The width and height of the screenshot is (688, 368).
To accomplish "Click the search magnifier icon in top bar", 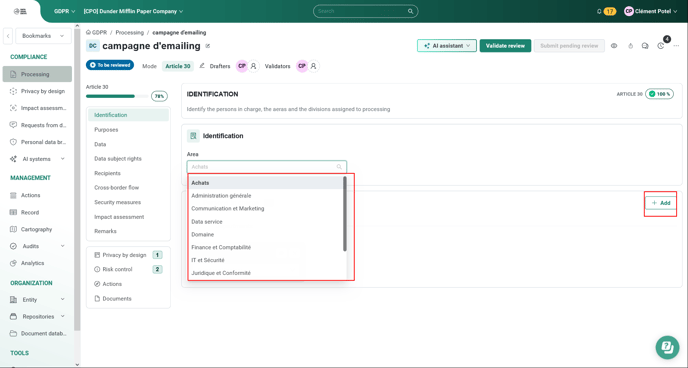I will (411, 11).
